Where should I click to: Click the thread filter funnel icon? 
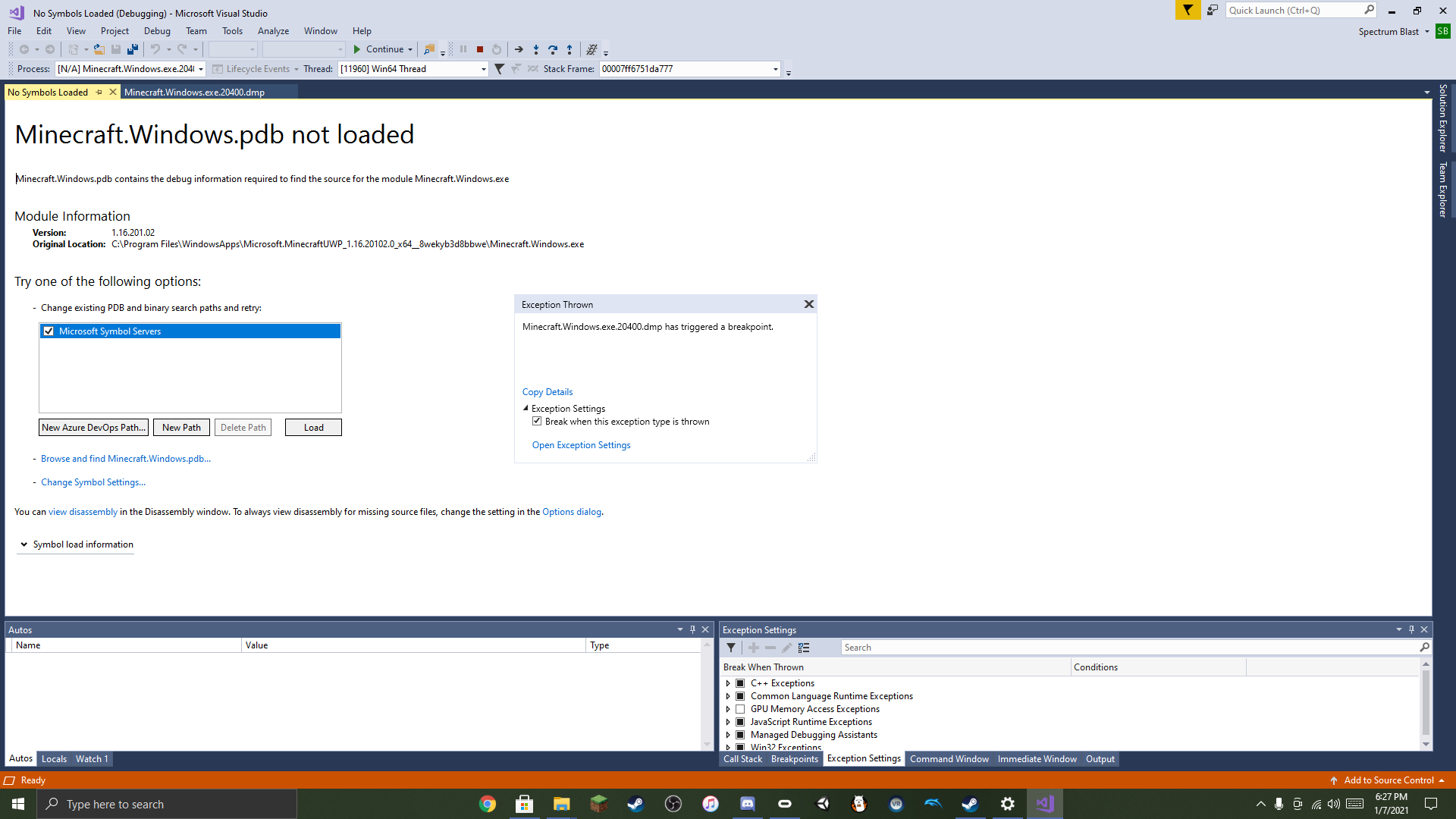pos(499,69)
